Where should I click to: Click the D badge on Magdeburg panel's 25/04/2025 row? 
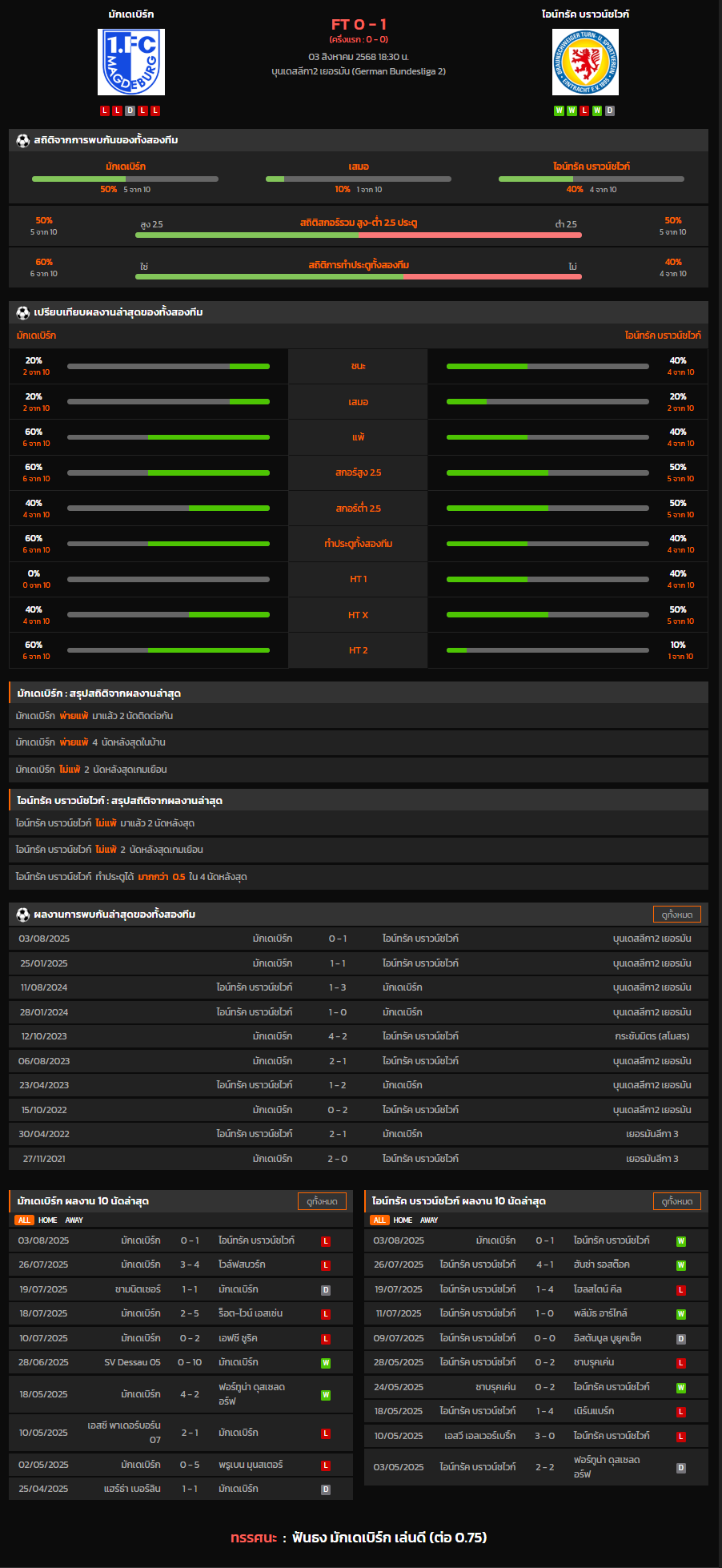326,1490
